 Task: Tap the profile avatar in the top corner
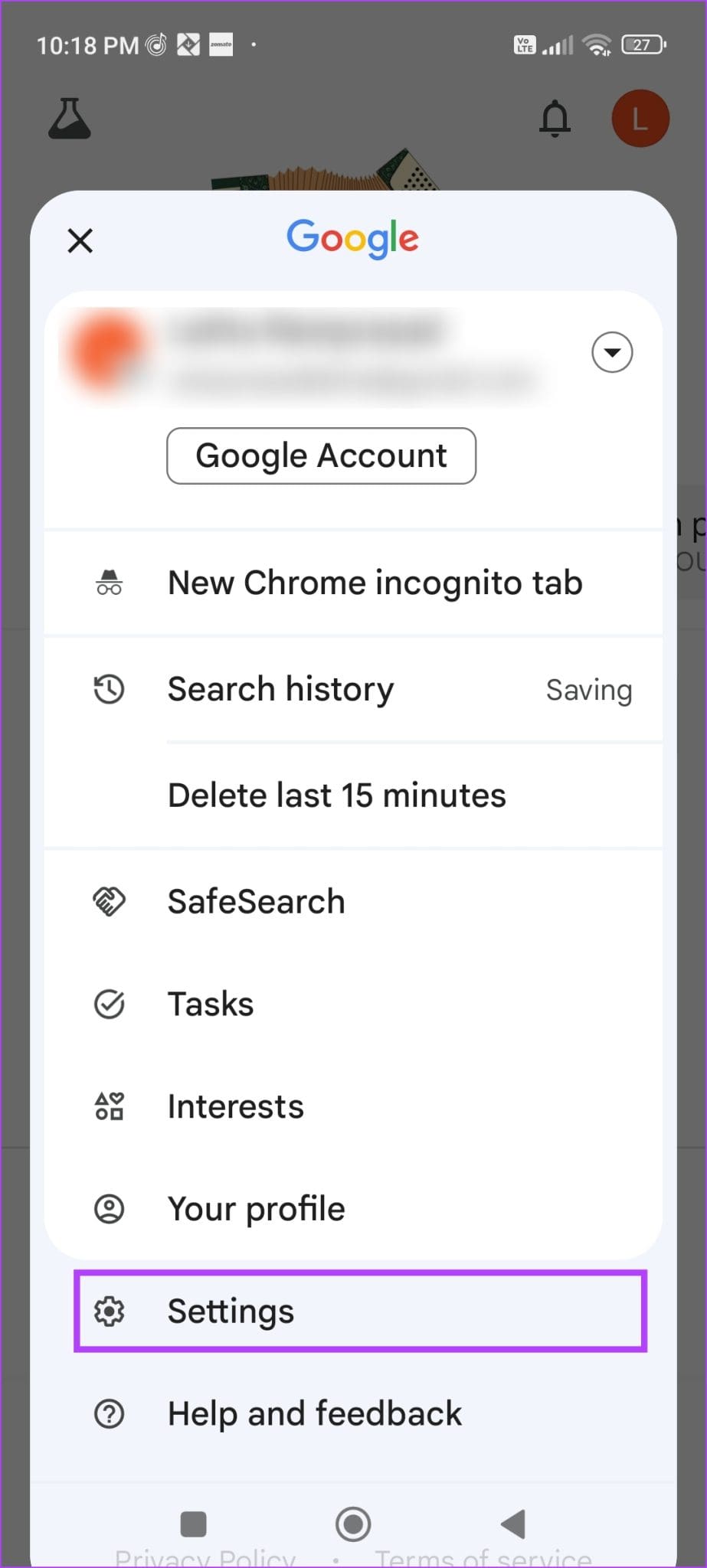pyautogui.click(x=641, y=119)
